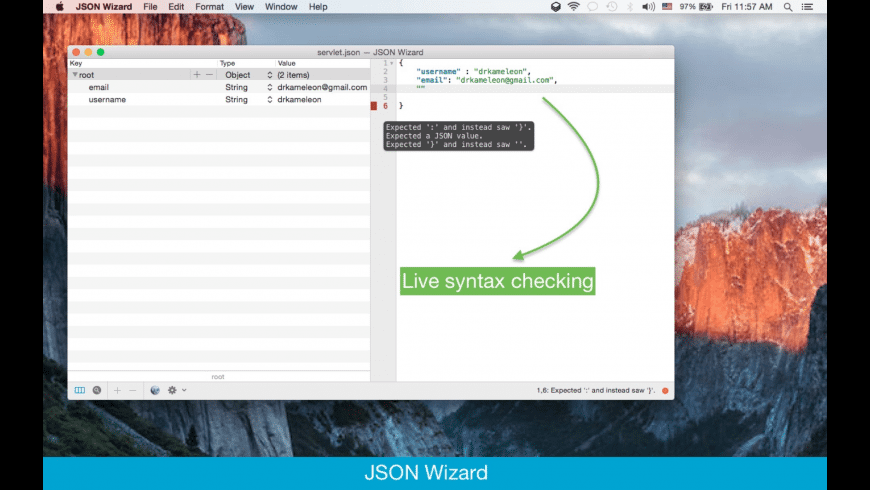Screen dimensions: 870x490
Task: Open the Help menu
Action: [318, 7]
